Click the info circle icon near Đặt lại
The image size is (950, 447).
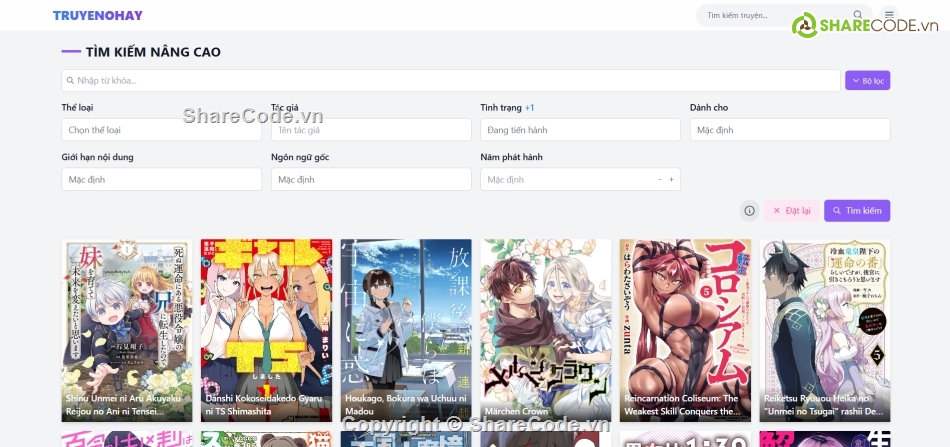pos(749,211)
